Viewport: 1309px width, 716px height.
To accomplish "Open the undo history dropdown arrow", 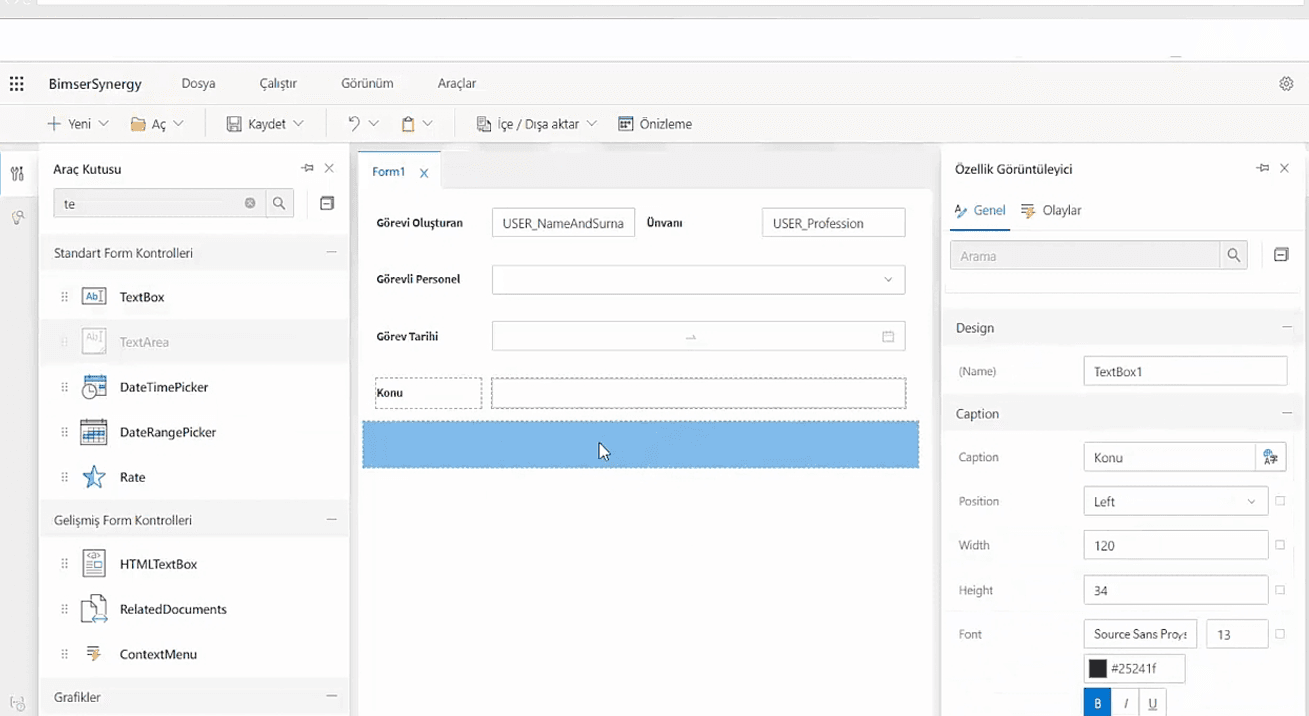I will click(x=374, y=124).
